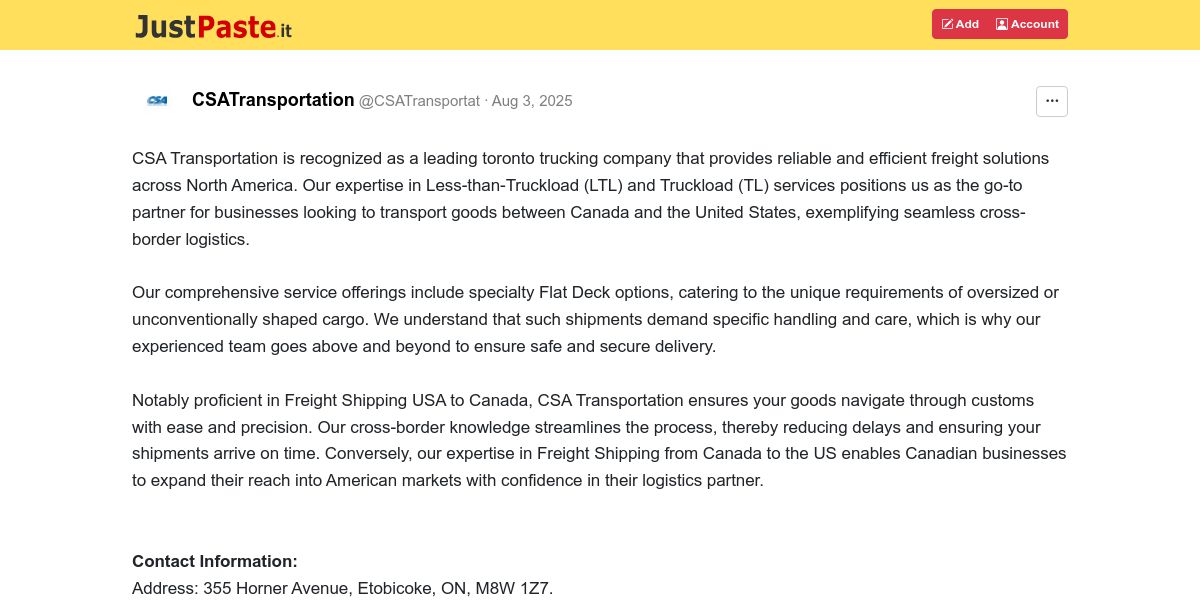Click the Aug 3, 2025 date
1200x600 pixels.
tap(532, 101)
